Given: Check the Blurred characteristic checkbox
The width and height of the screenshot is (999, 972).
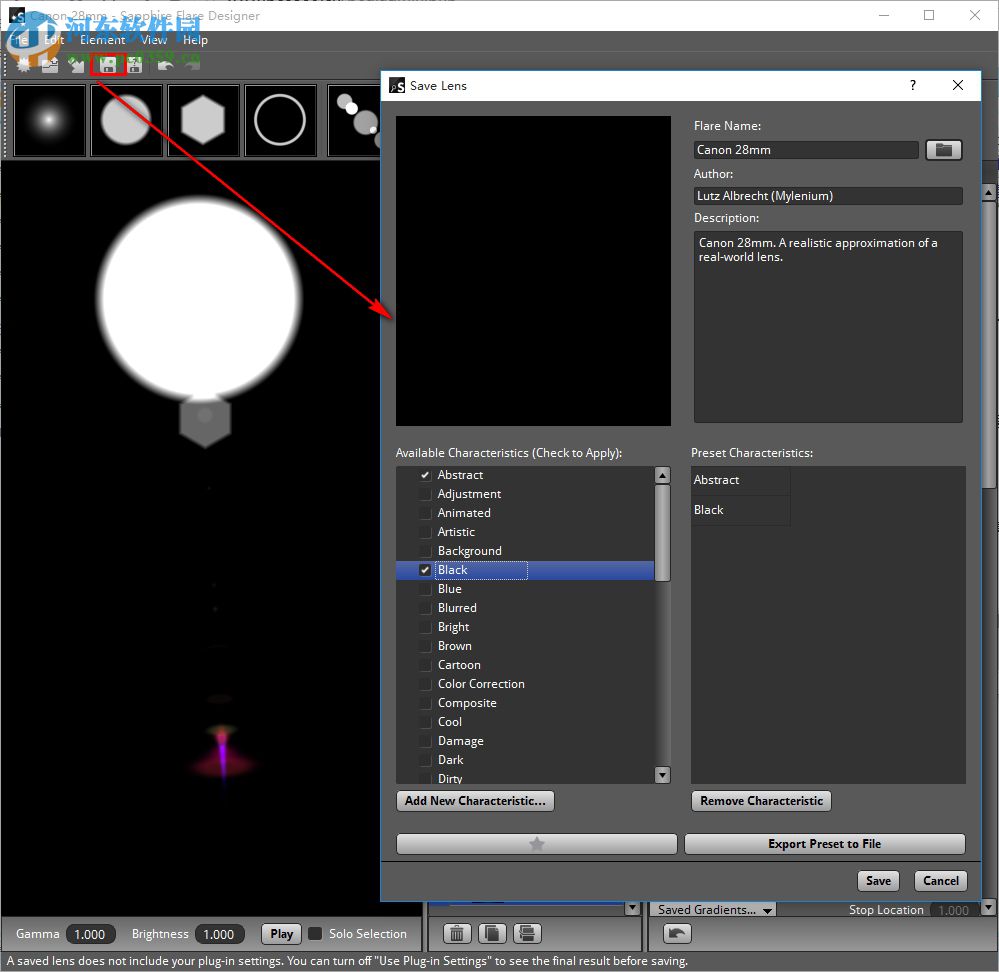Looking at the screenshot, I should (425, 608).
